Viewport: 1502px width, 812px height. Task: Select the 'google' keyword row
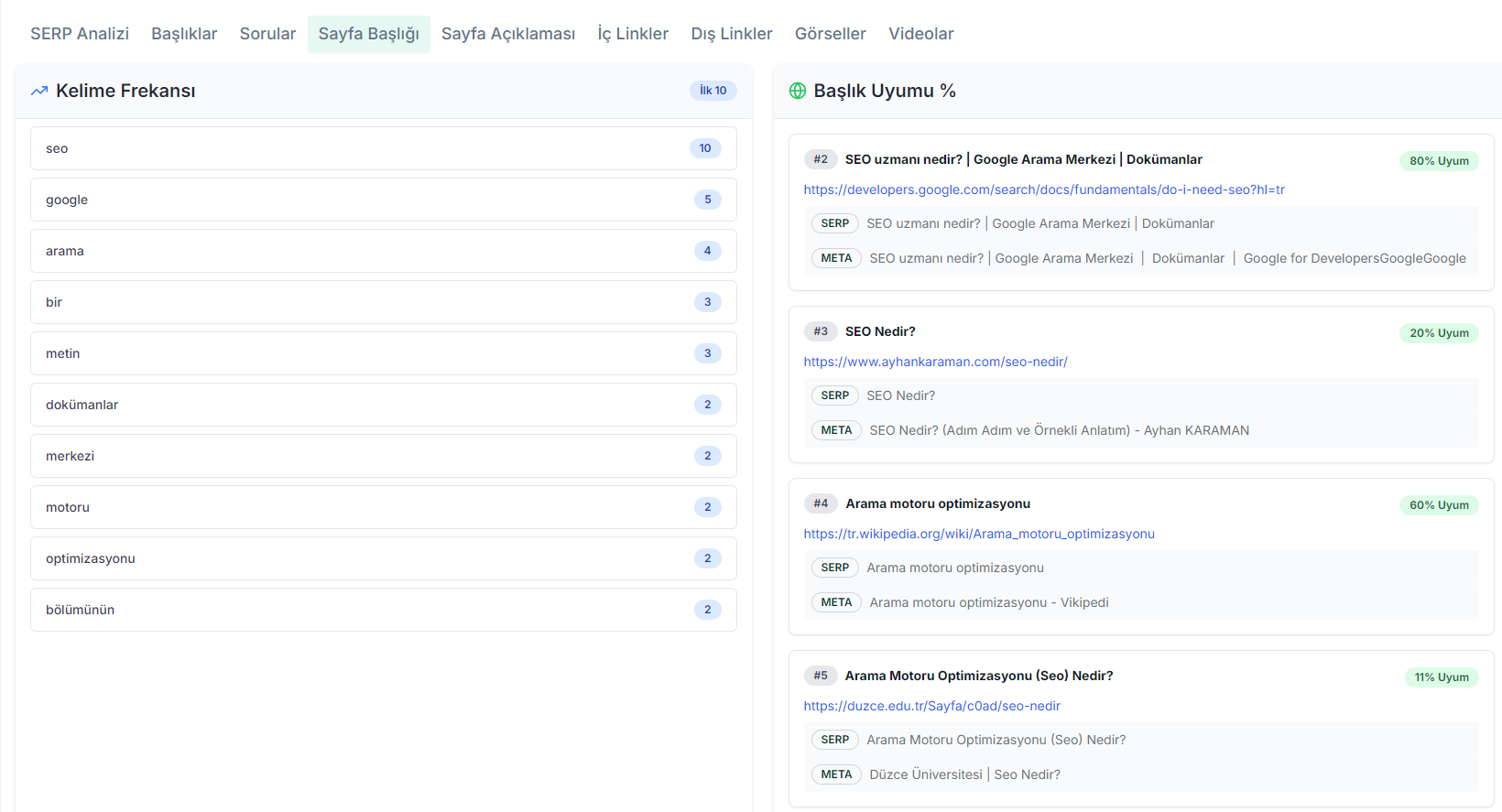(x=384, y=200)
